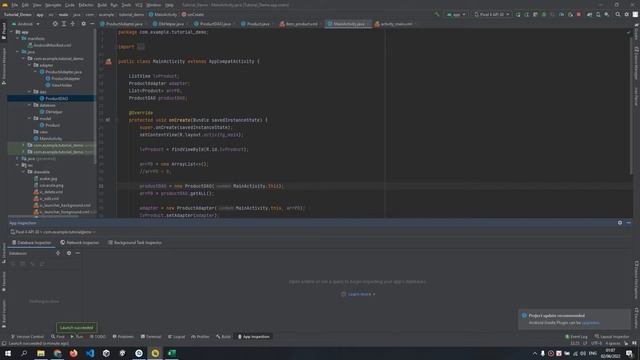Click the red Stop app icon
Viewport: 640px width, 360px height.
point(579,14)
